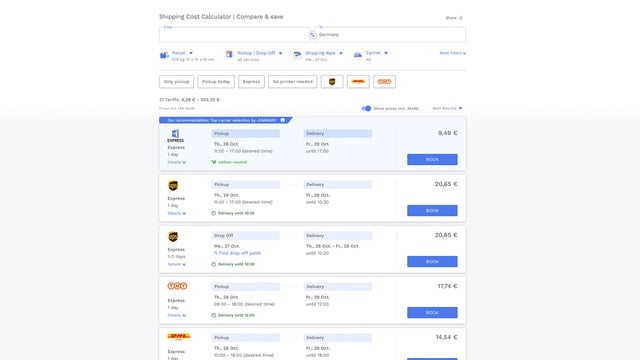Click the info icon on recommendation banner

pyautogui.click(x=282, y=120)
